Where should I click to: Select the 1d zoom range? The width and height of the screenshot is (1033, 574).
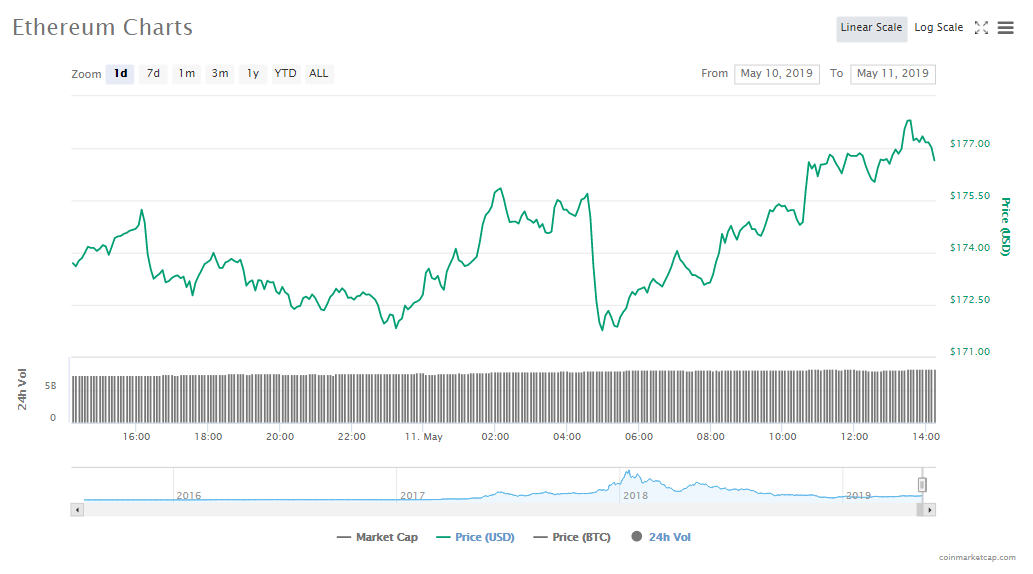120,74
